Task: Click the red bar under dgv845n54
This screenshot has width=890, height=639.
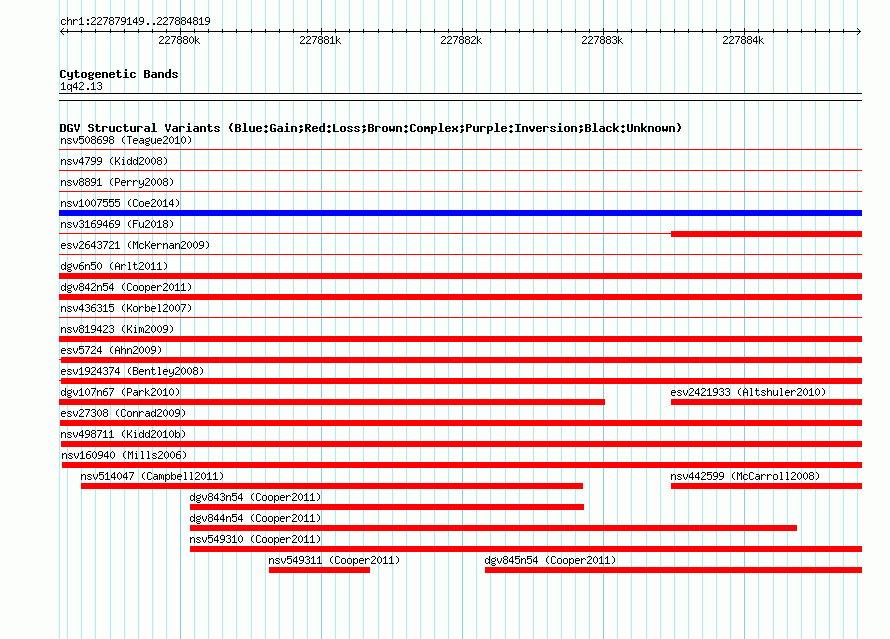Action: pyautogui.click(x=673, y=570)
